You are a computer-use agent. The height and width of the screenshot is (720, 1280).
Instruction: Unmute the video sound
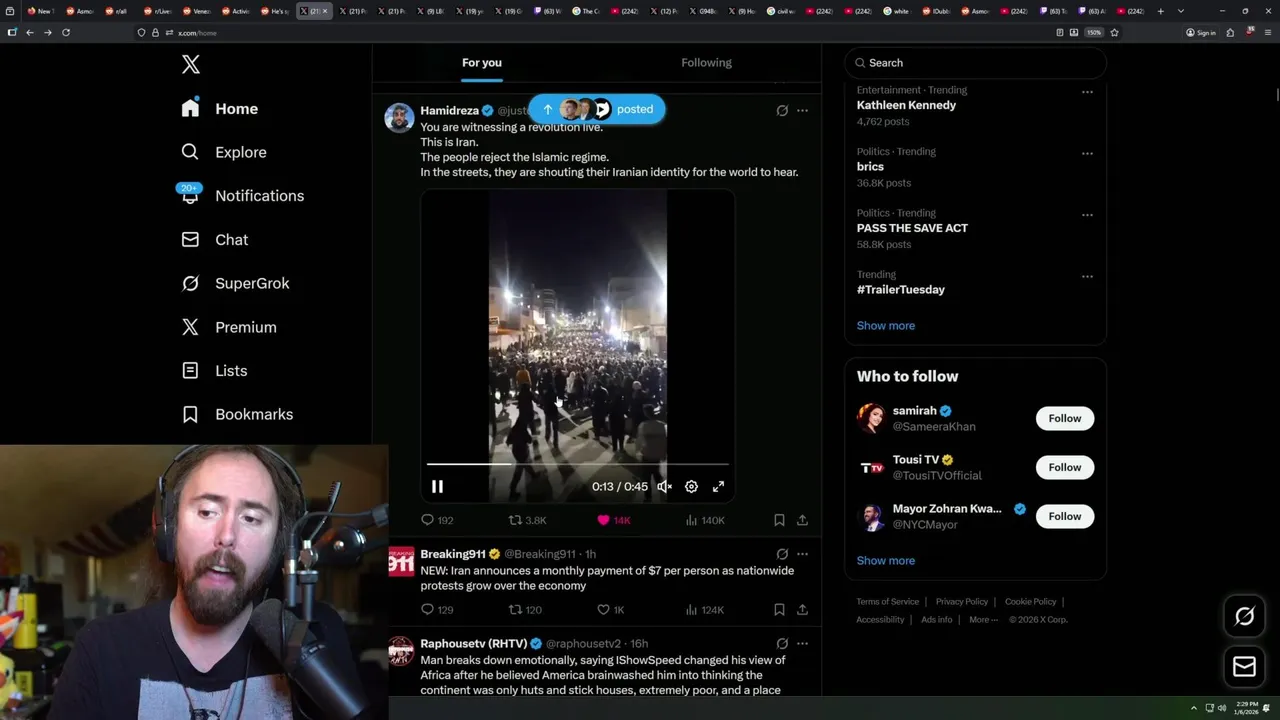[664, 487]
